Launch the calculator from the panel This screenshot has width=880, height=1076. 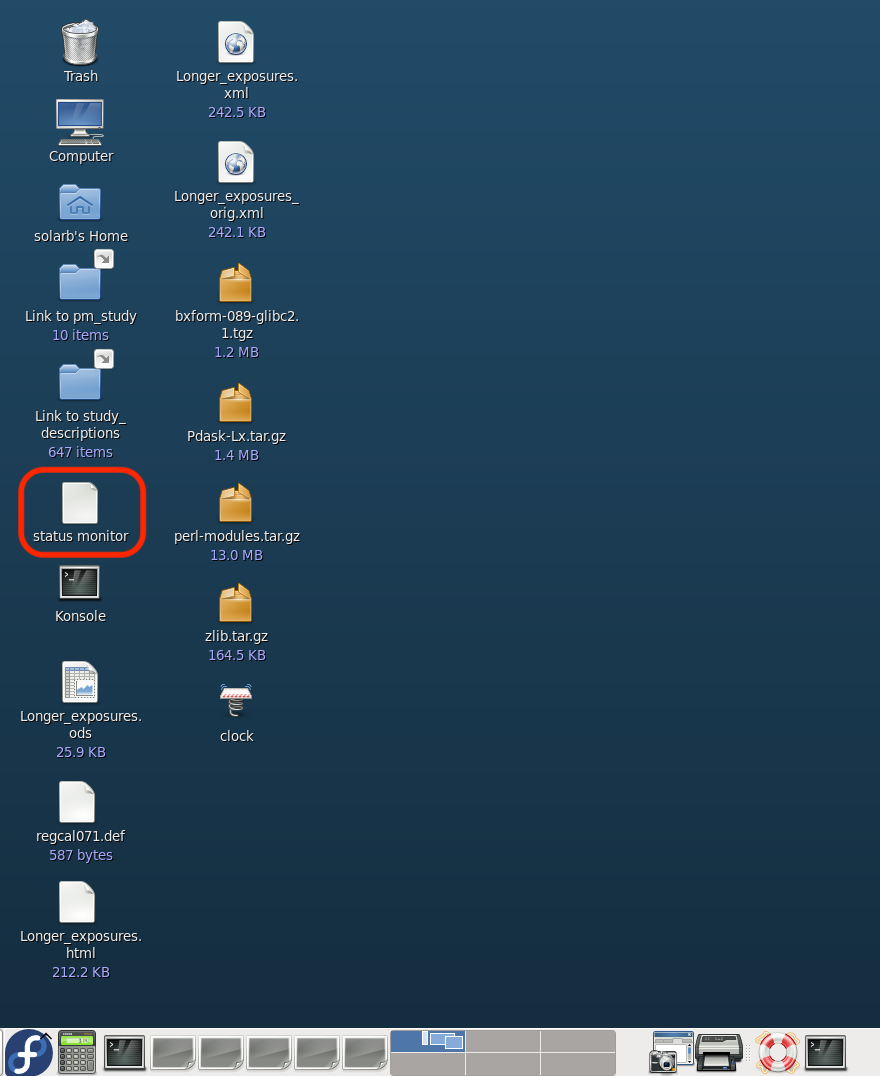click(x=77, y=1052)
